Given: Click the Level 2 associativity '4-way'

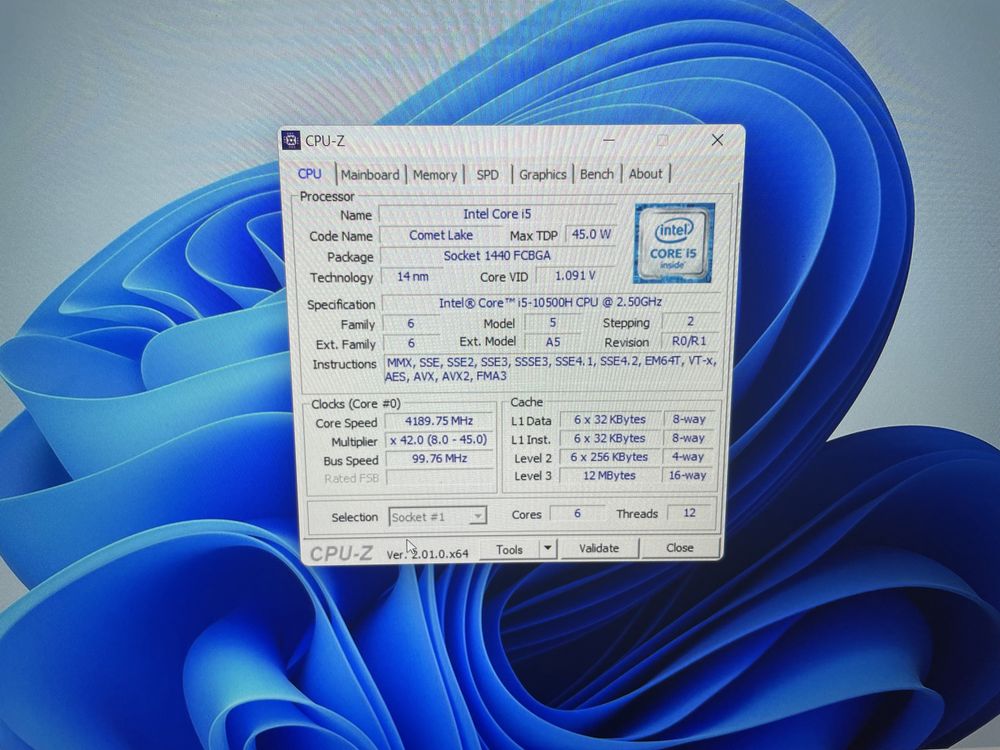Looking at the screenshot, I should click(x=689, y=457).
